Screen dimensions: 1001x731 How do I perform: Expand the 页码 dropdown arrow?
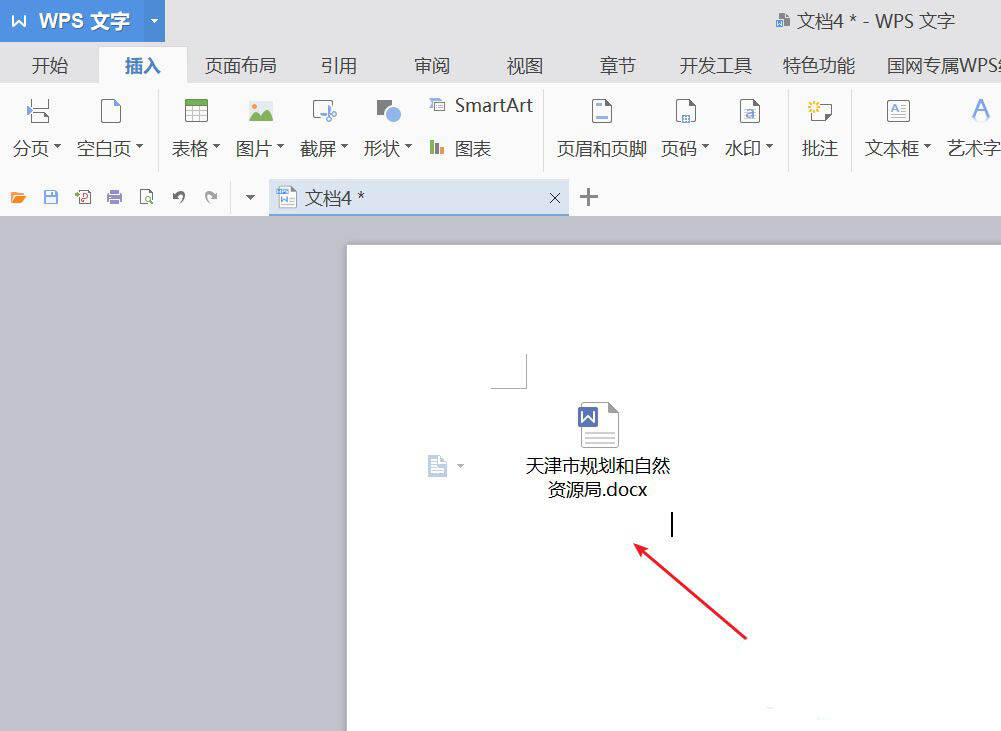click(705, 147)
